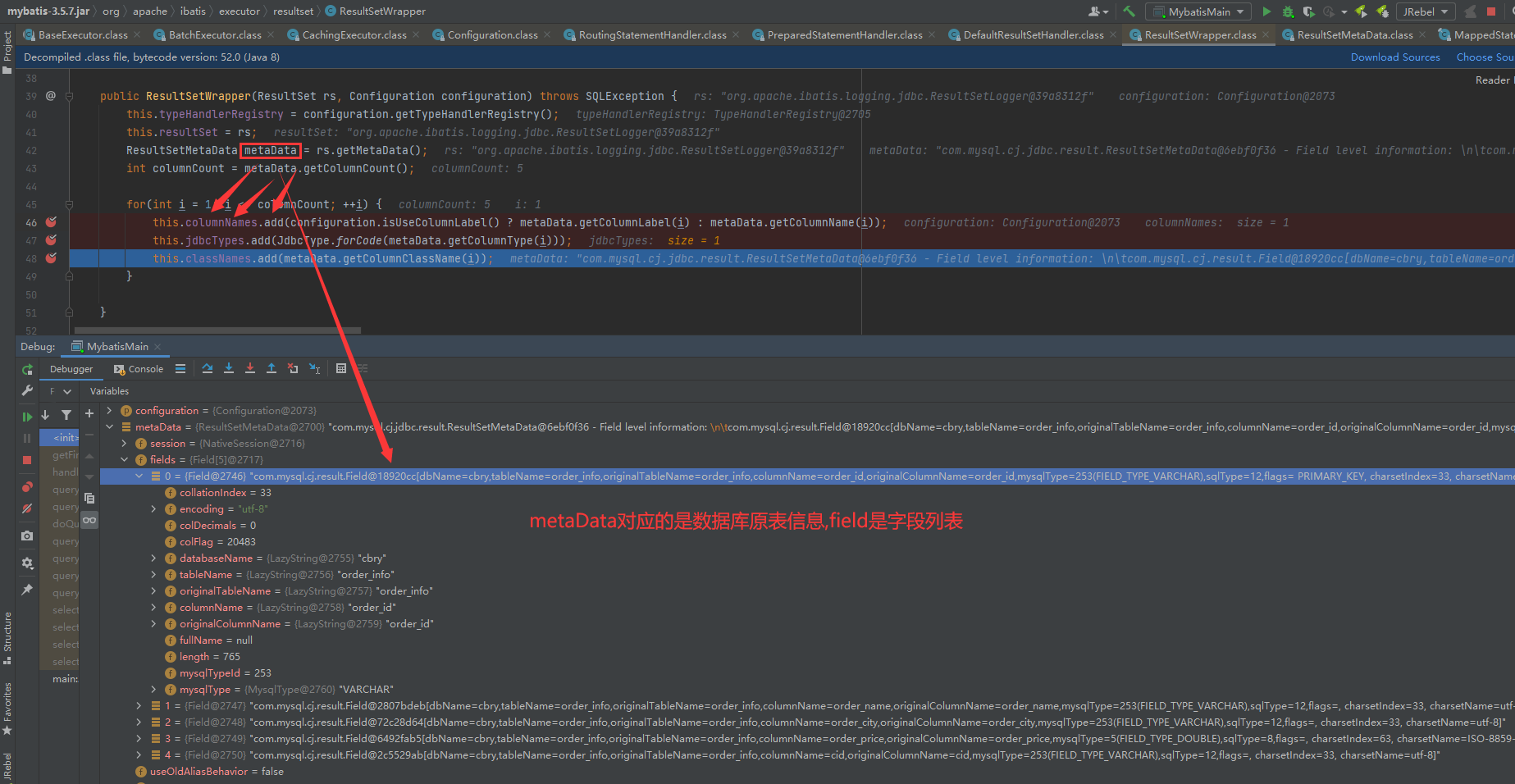Expand the encoding field node
Viewport: 1515px width, 784px height.
pos(154,509)
